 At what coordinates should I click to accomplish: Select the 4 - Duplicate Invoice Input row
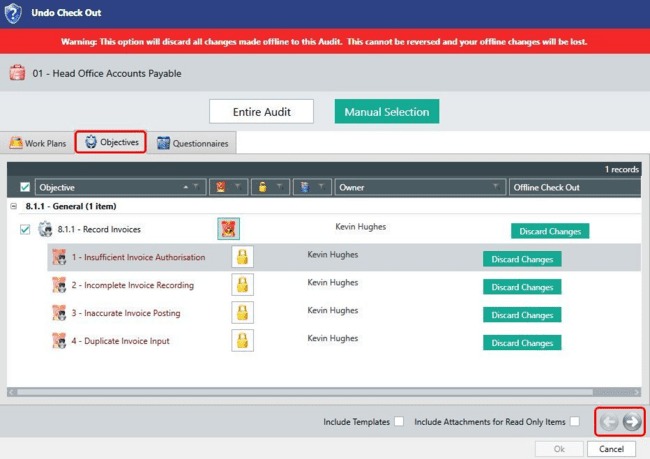coord(344,341)
